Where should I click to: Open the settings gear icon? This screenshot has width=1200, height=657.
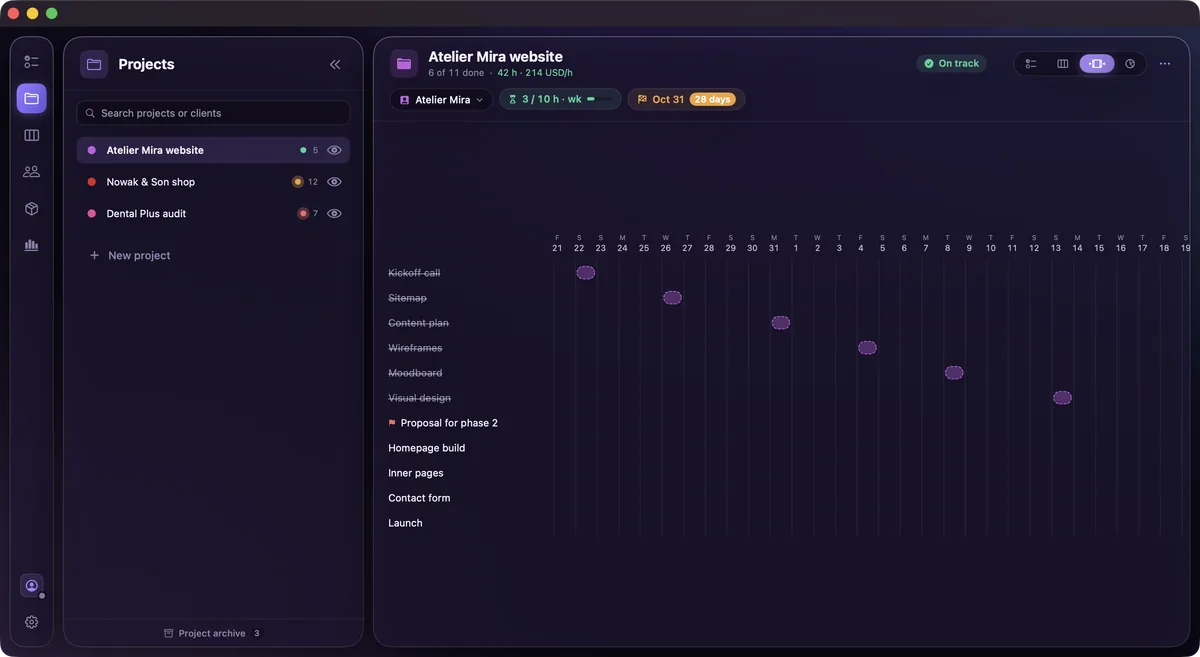click(x=31, y=622)
